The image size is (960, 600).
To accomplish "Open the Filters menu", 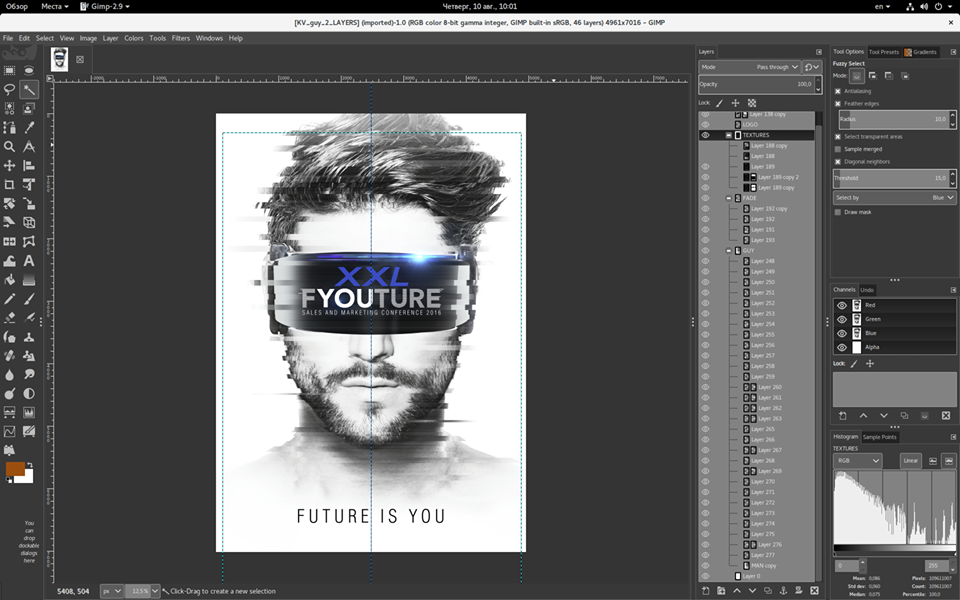I will [x=181, y=37].
